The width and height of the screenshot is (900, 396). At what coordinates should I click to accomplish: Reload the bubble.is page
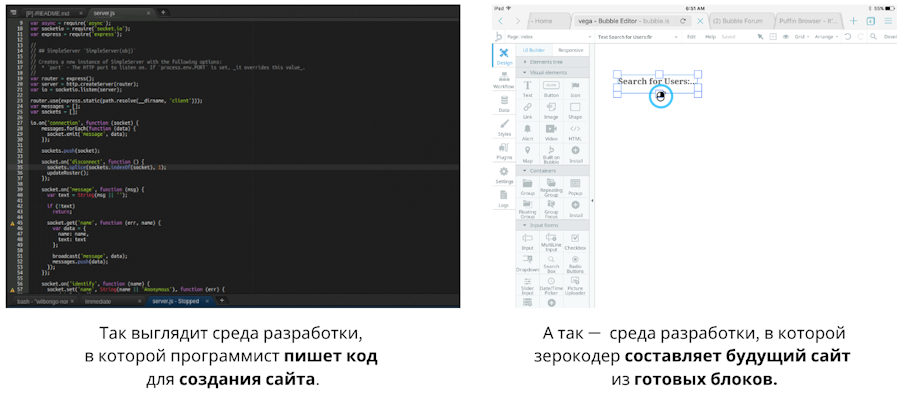pyautogui.click(x=682, y=21)
